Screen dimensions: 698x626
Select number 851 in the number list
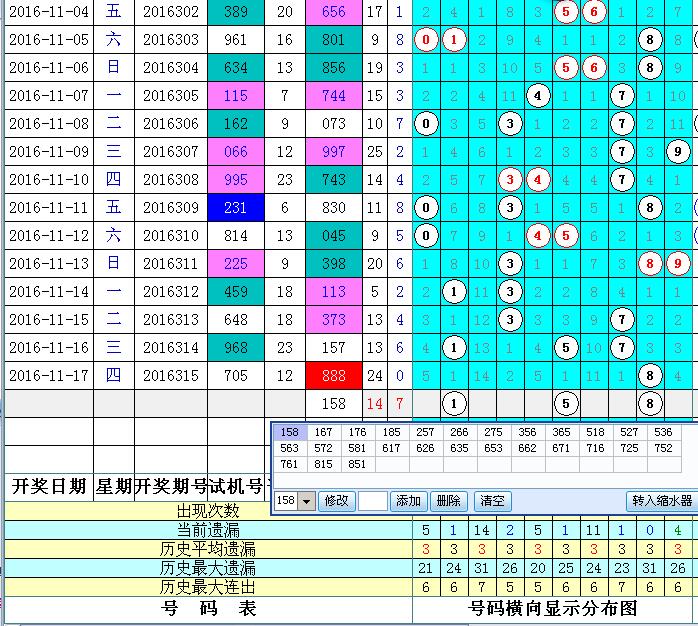point(358,465)
